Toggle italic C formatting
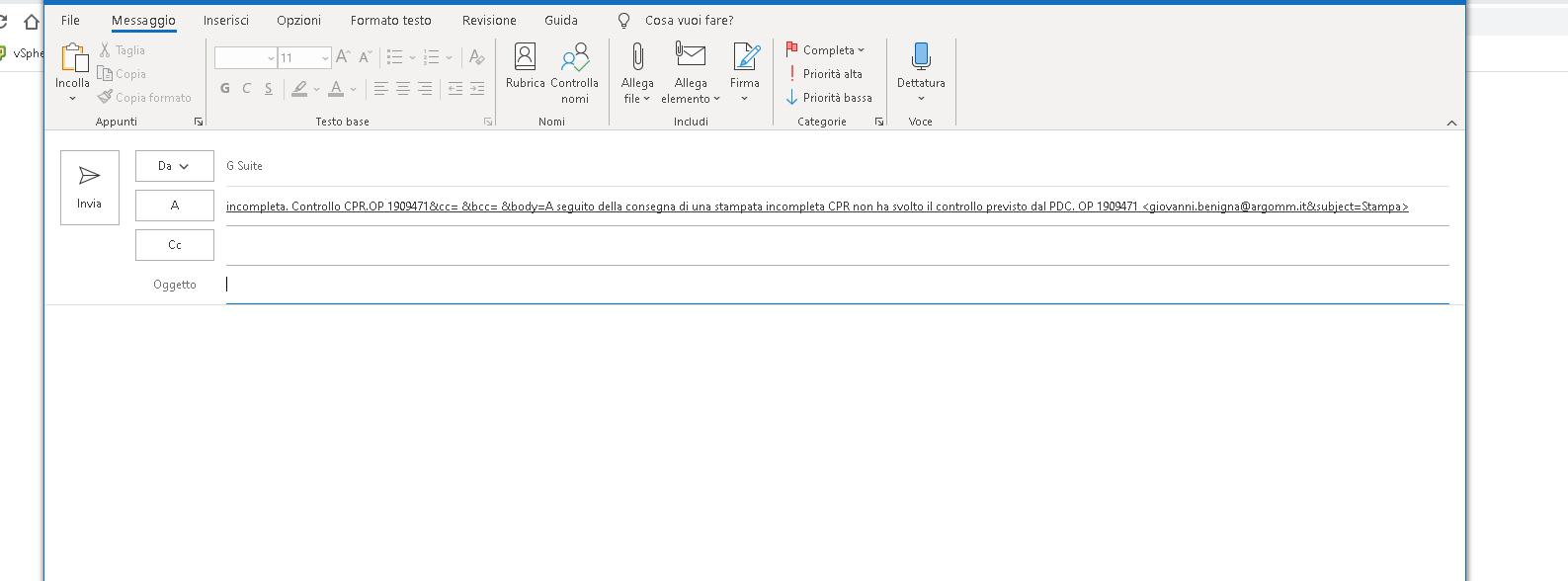The width and height of the screenshot is (1568, 581). [247, 88]
